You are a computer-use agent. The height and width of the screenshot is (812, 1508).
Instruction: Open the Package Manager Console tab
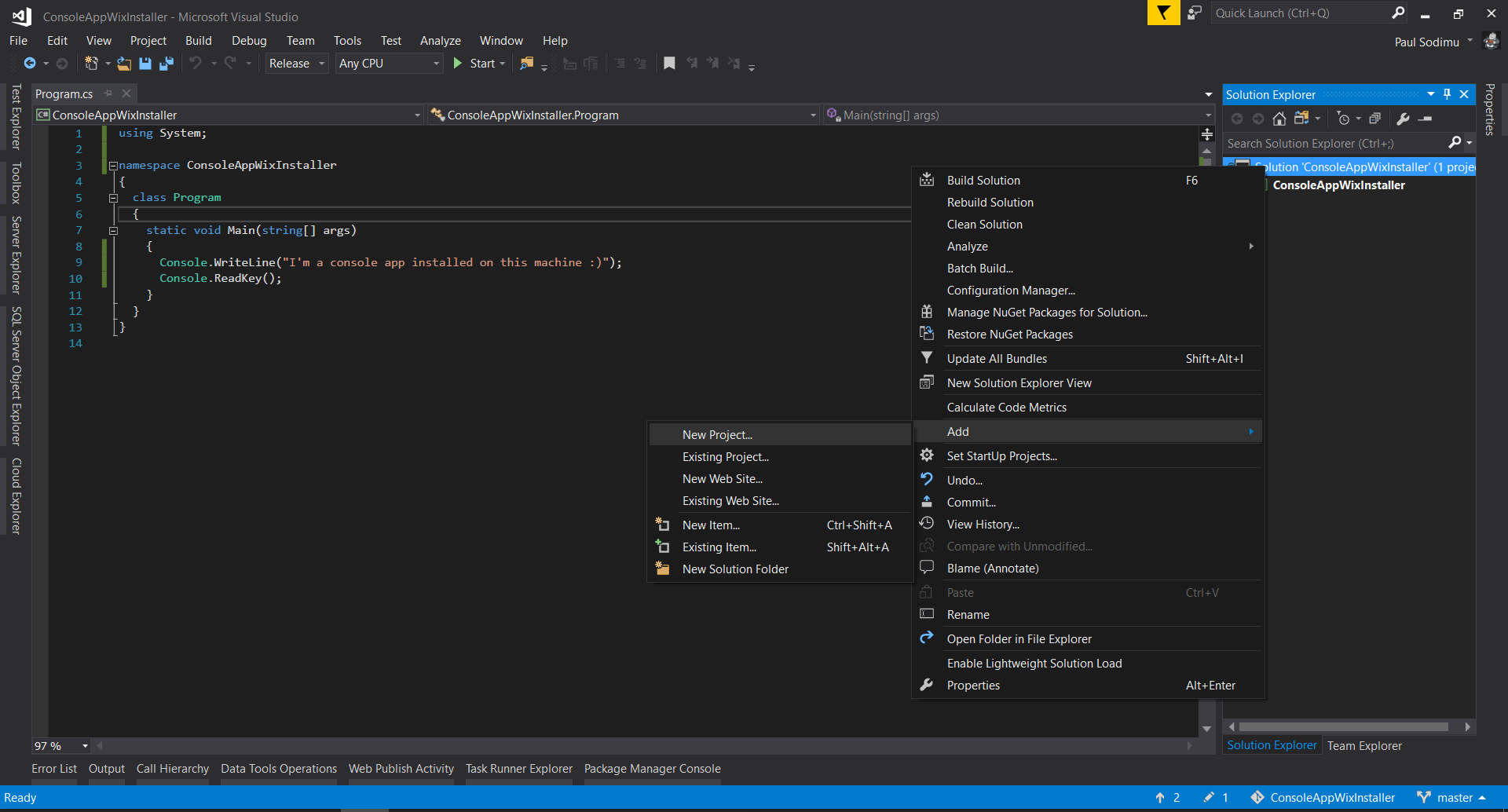tap(652, 769)
